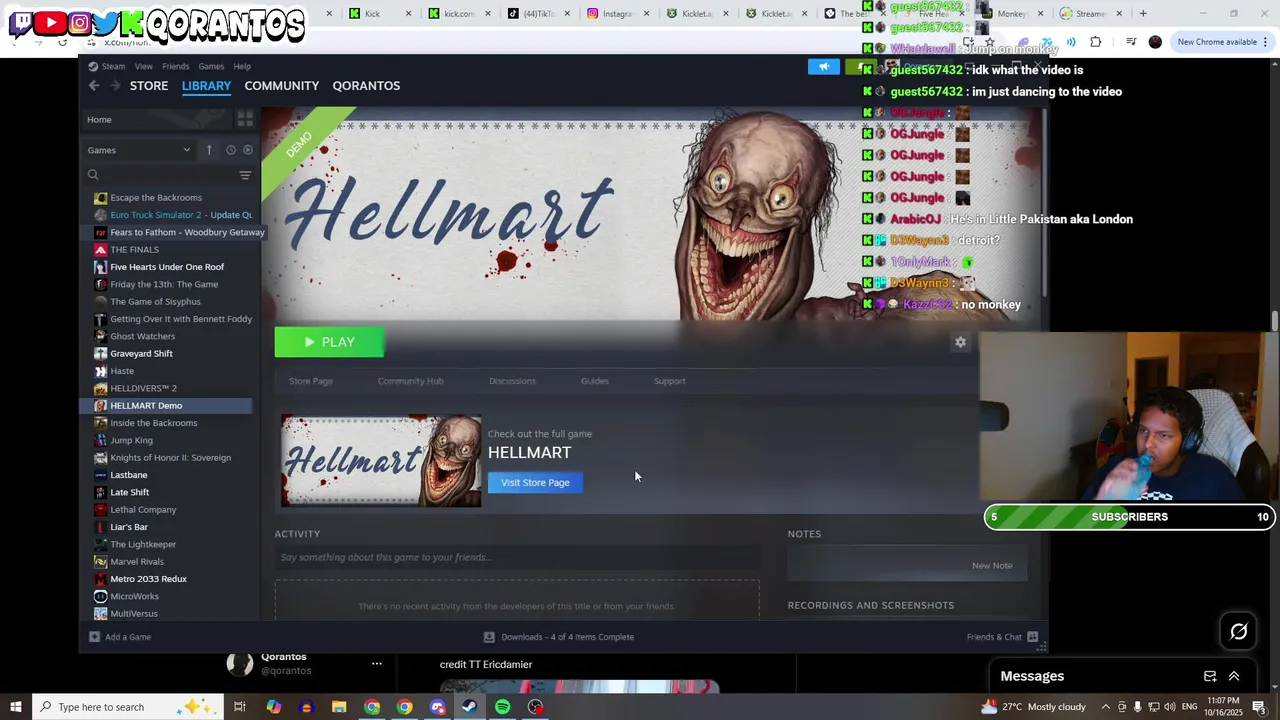Viewport: 1280px width, 720px height.
Task: Open File Explorer from the taskbar
Action: click(339, 707)
